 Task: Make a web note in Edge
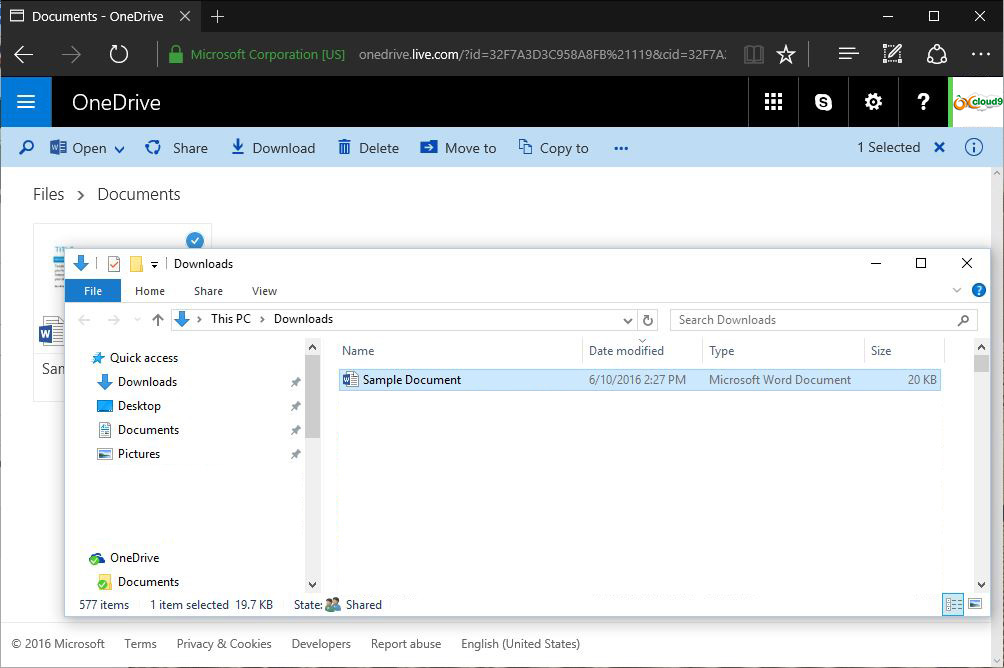click(892, 54)
